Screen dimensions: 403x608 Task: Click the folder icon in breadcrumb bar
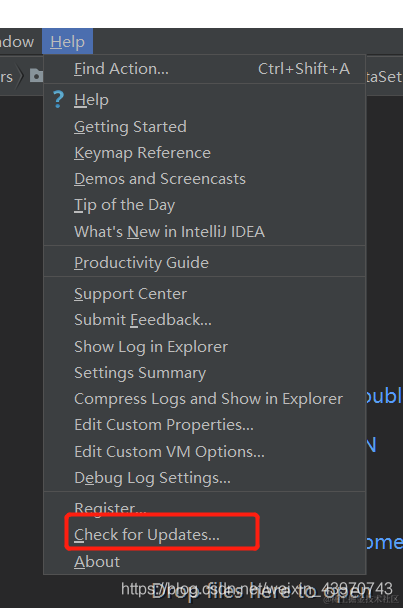(x=36, y=76)
